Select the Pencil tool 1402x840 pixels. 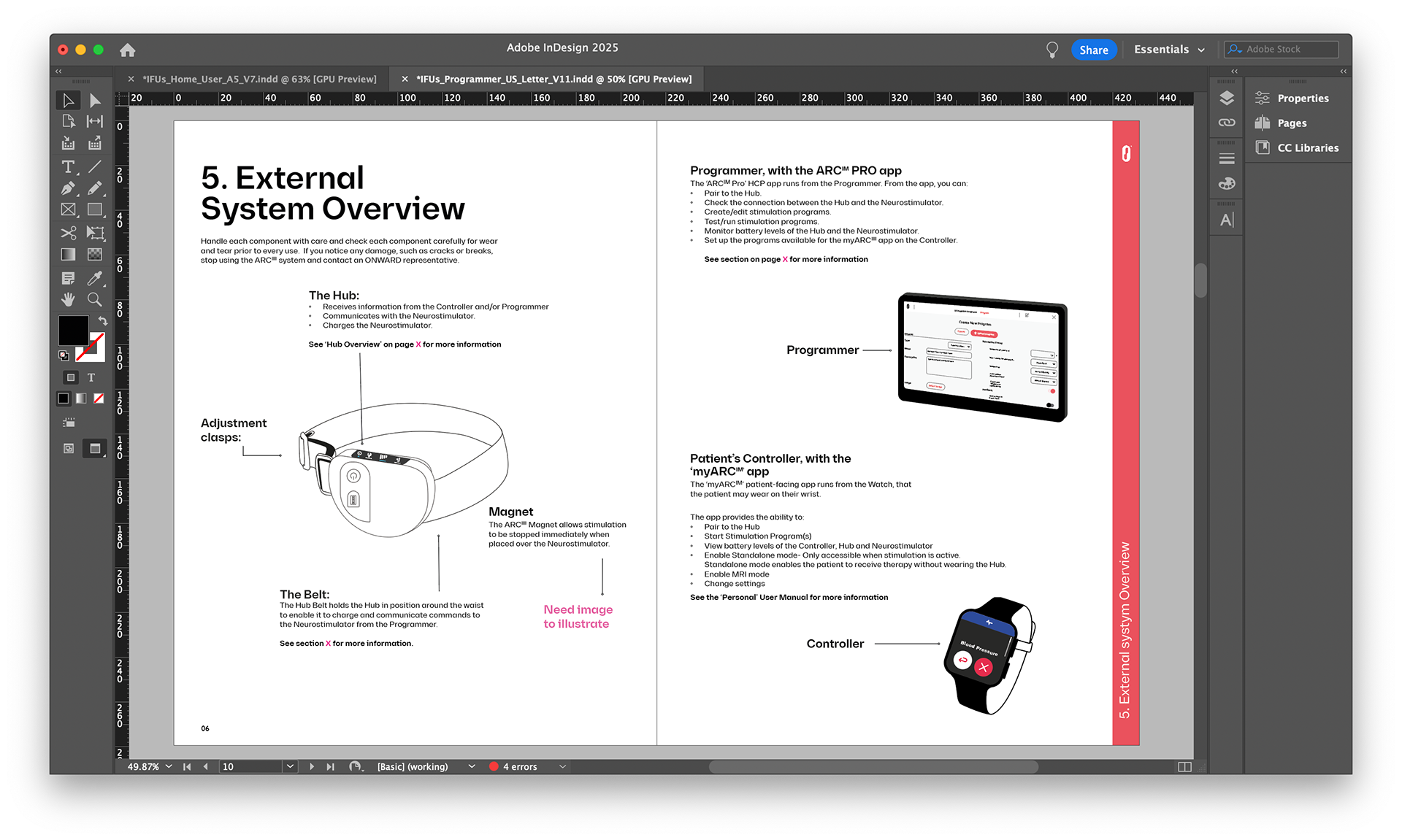(x=95, y=188)
